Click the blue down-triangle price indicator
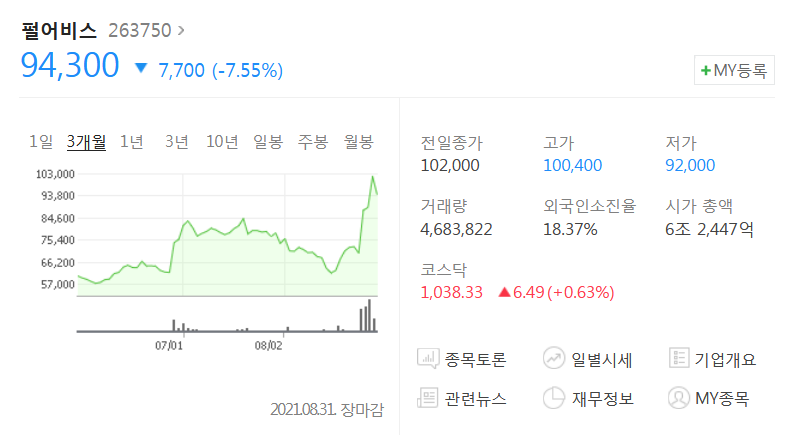The image size is (798, 435). click(x=141, y=69)
